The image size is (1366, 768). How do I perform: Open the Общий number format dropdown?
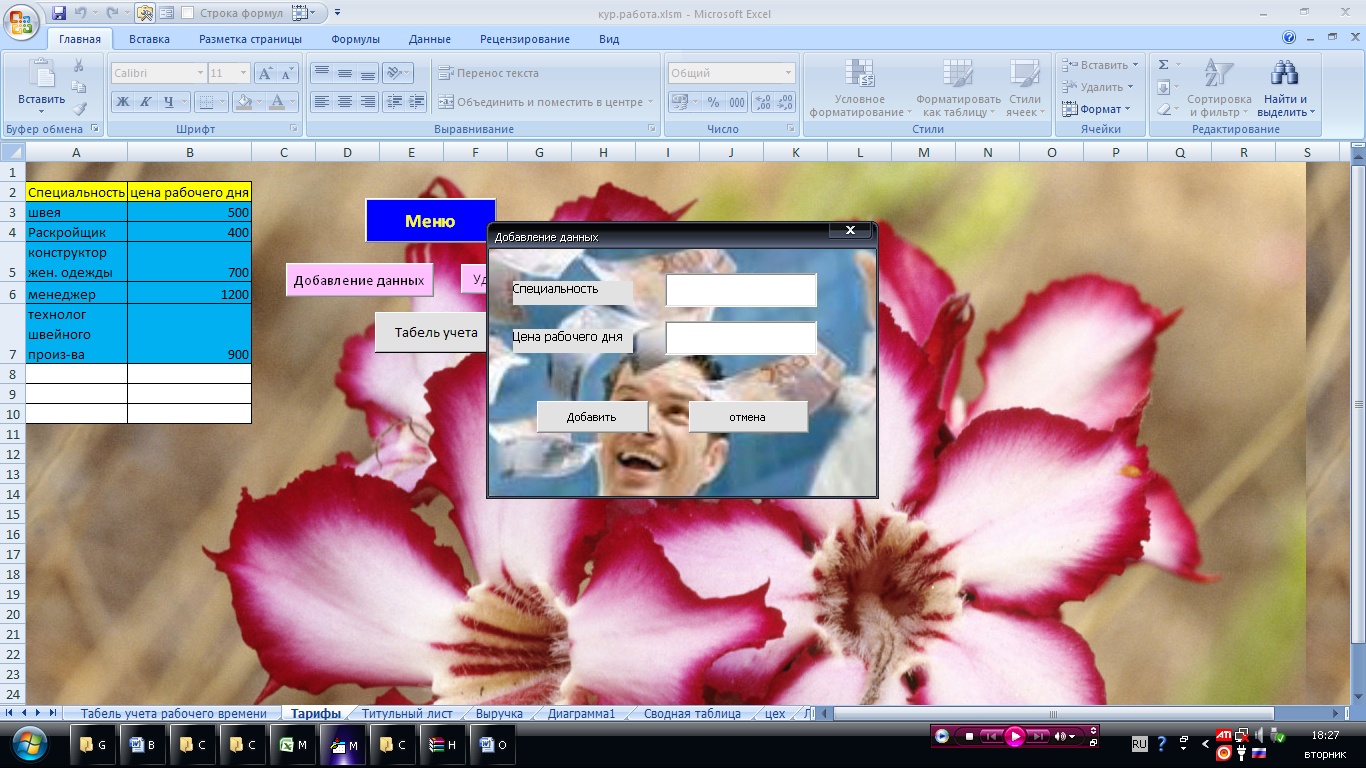[x=788, y=73]
